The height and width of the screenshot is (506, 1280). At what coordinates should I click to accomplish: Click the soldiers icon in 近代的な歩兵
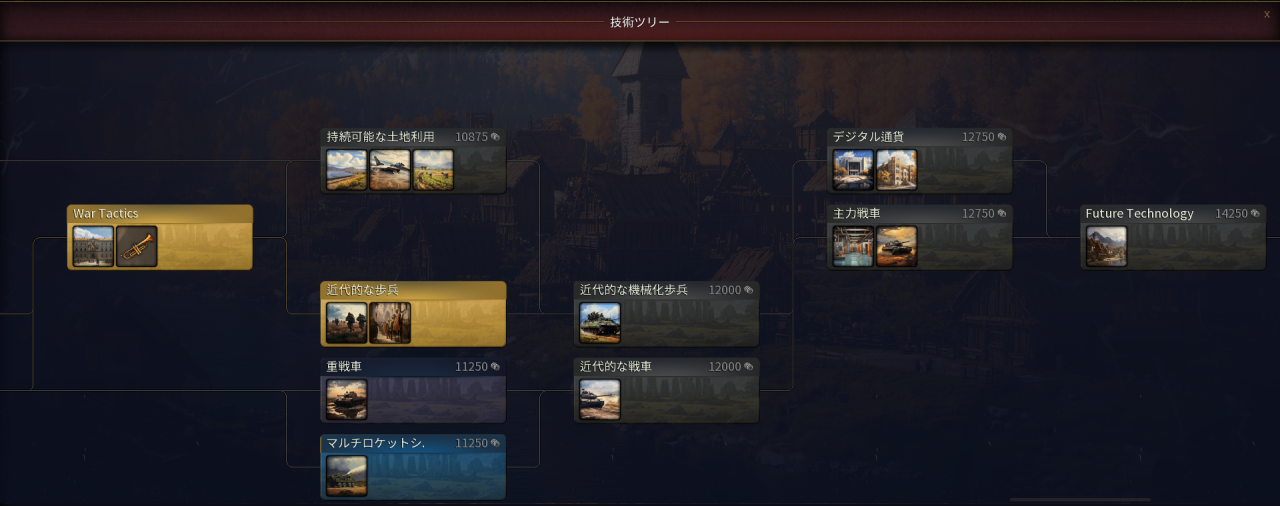(x=347, y=323)
